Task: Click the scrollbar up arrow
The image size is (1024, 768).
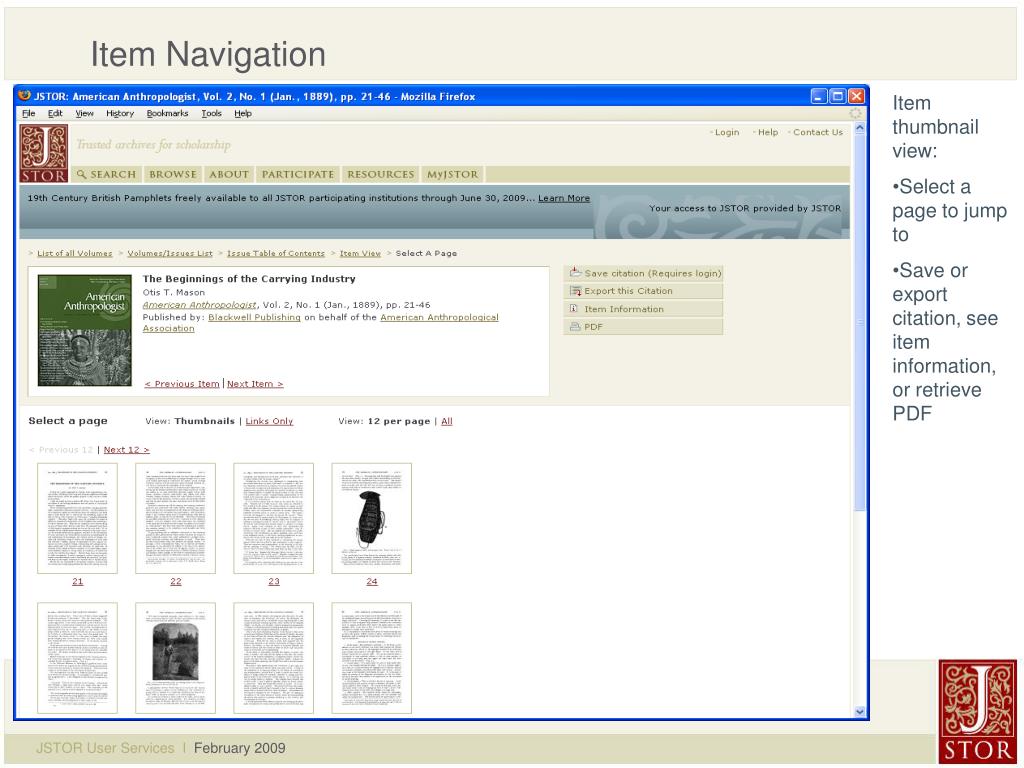Action: 859,129
